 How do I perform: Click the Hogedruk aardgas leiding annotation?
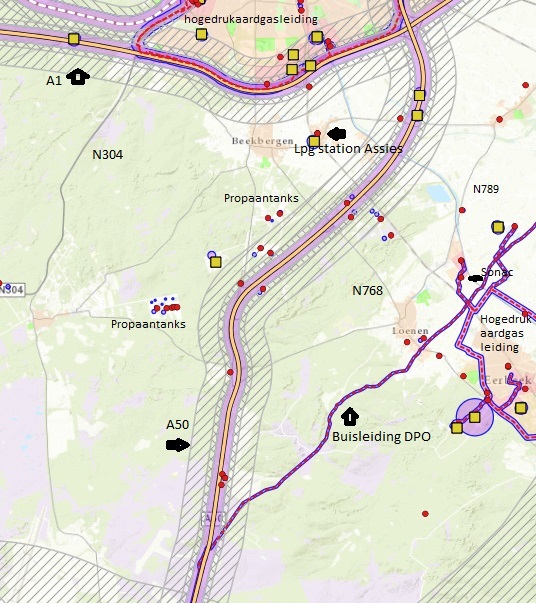click(x=505, y=333)
